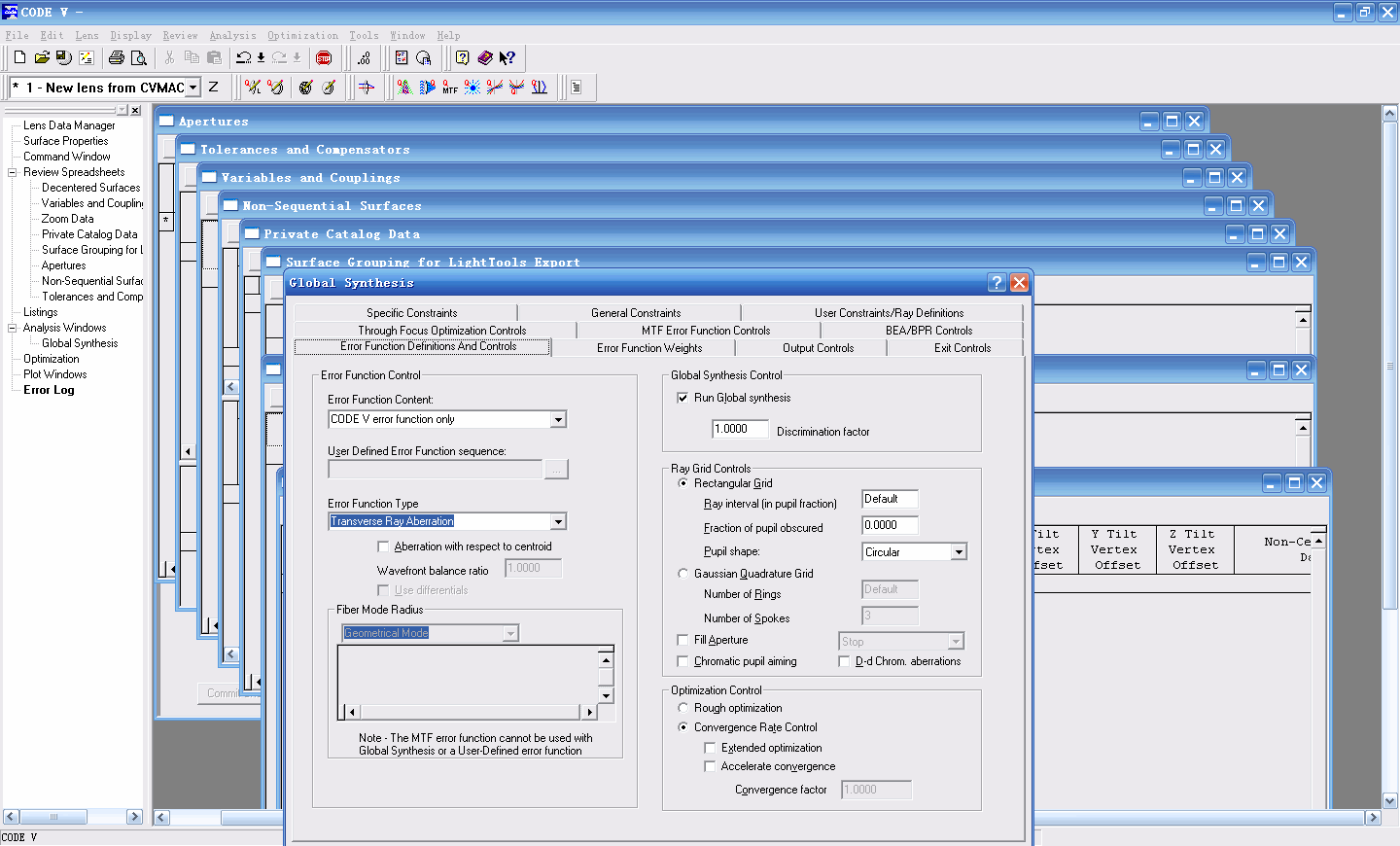Click the checklist icon right of decimal dots
This screenshot has height=846, width=1400.
pyautogui.click(x=402, y=57)
